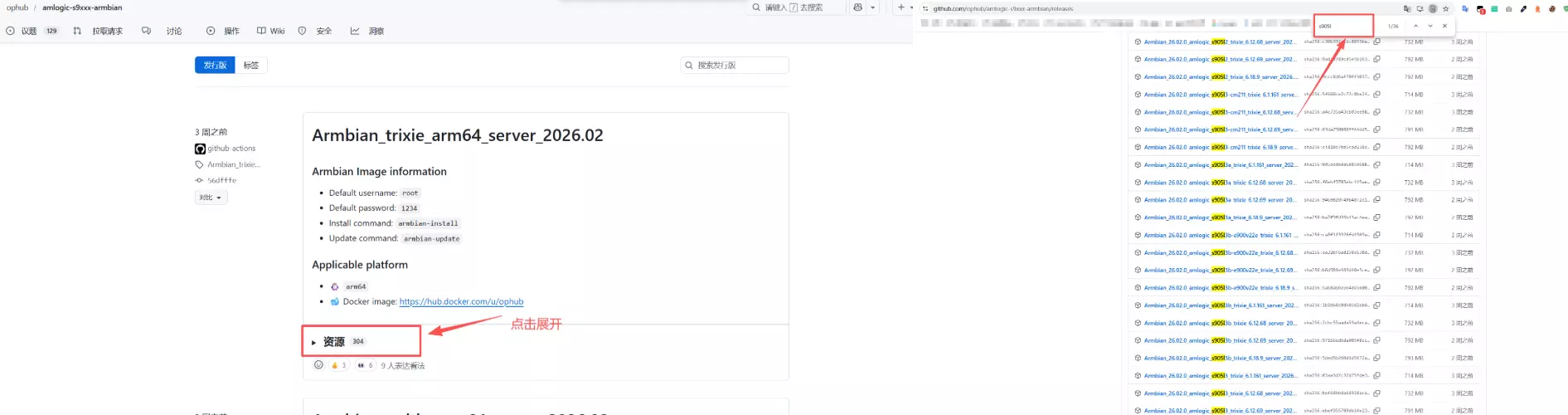Open the 拉取请求 (Pull requests) tab
The image size is (1568, 415).
(99, 31)
